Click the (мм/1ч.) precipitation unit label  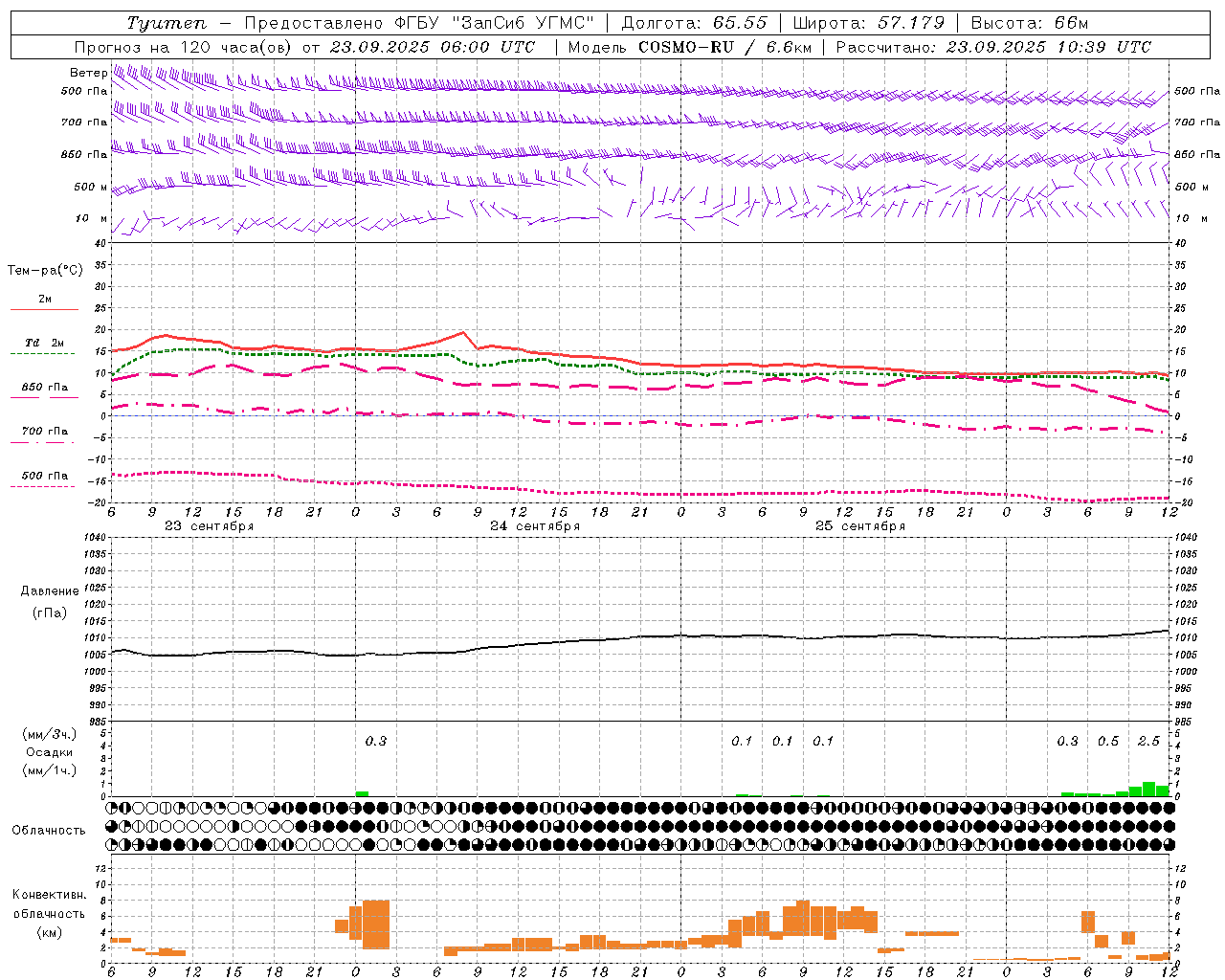click(50, 770)
